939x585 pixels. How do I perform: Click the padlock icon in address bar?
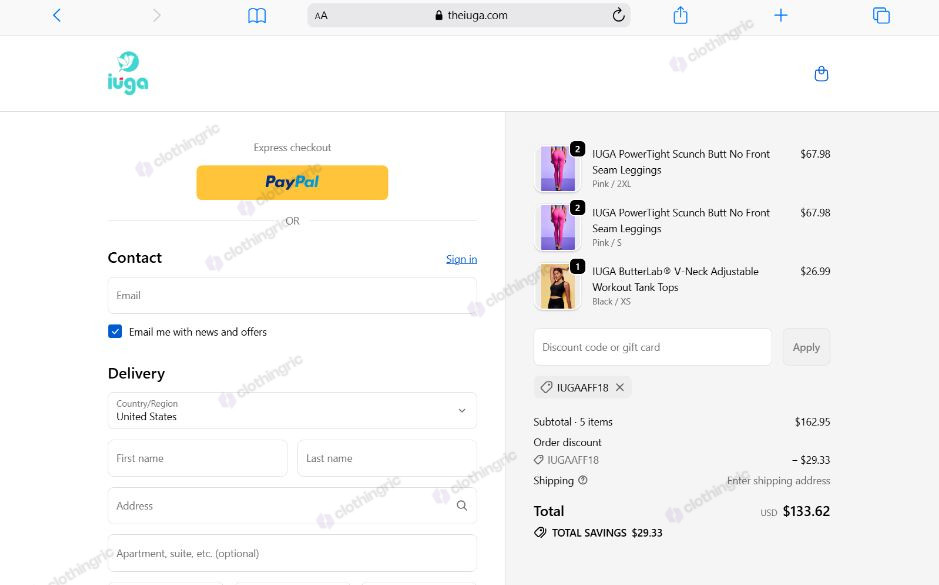pos(439,16)
